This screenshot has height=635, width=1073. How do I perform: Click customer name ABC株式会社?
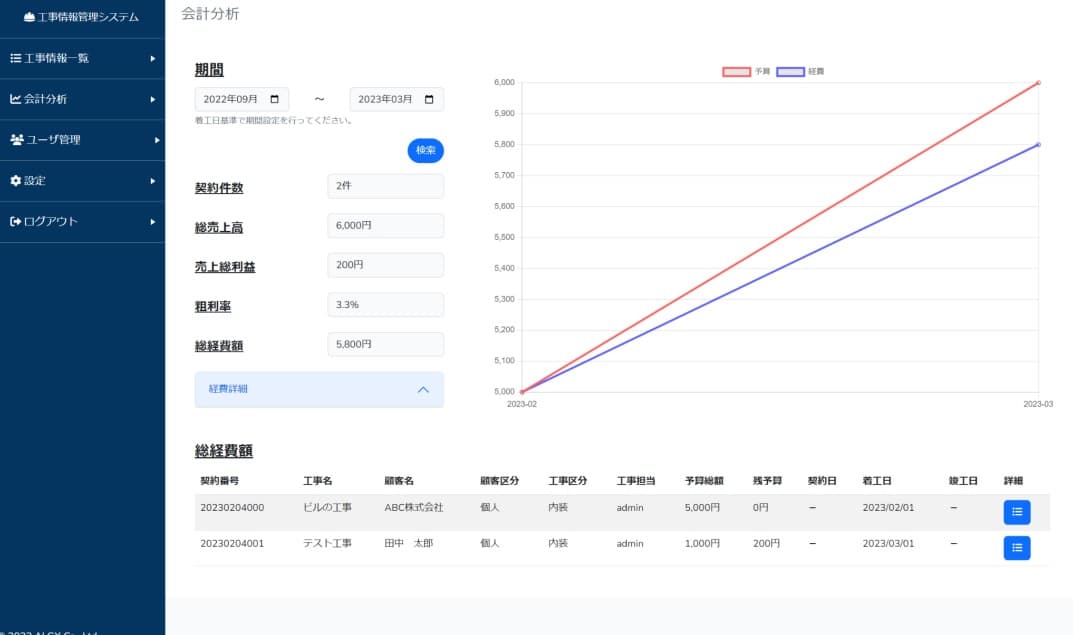(x=414, y=508)
